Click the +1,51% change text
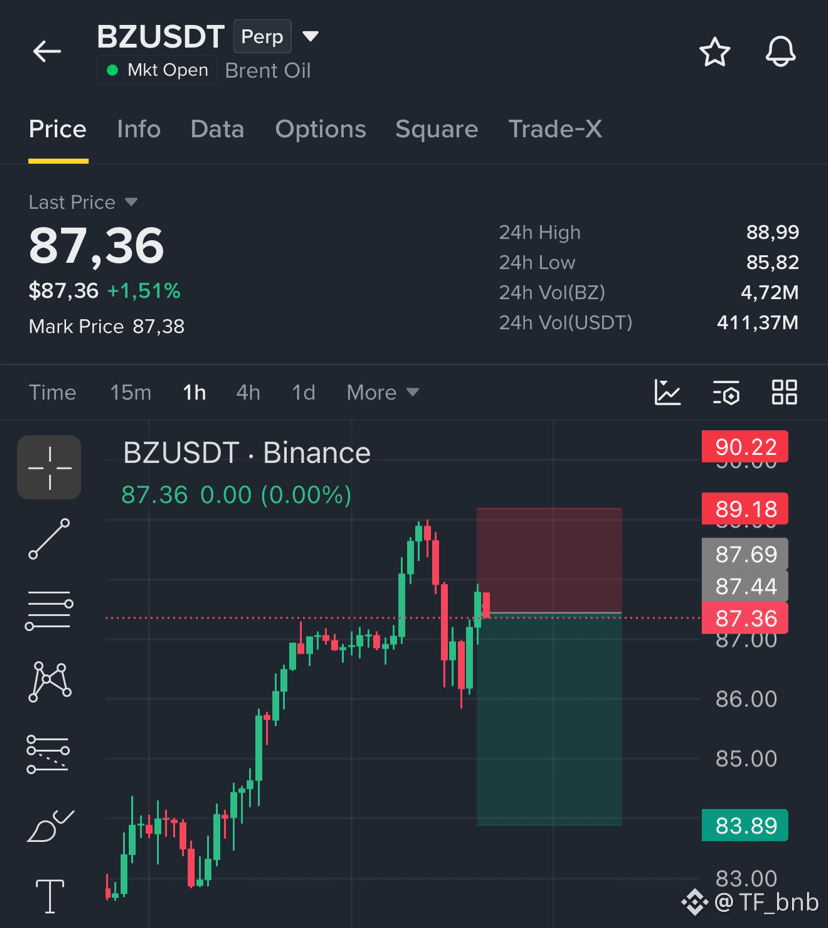828x928 pixels. tap(144, 291)
